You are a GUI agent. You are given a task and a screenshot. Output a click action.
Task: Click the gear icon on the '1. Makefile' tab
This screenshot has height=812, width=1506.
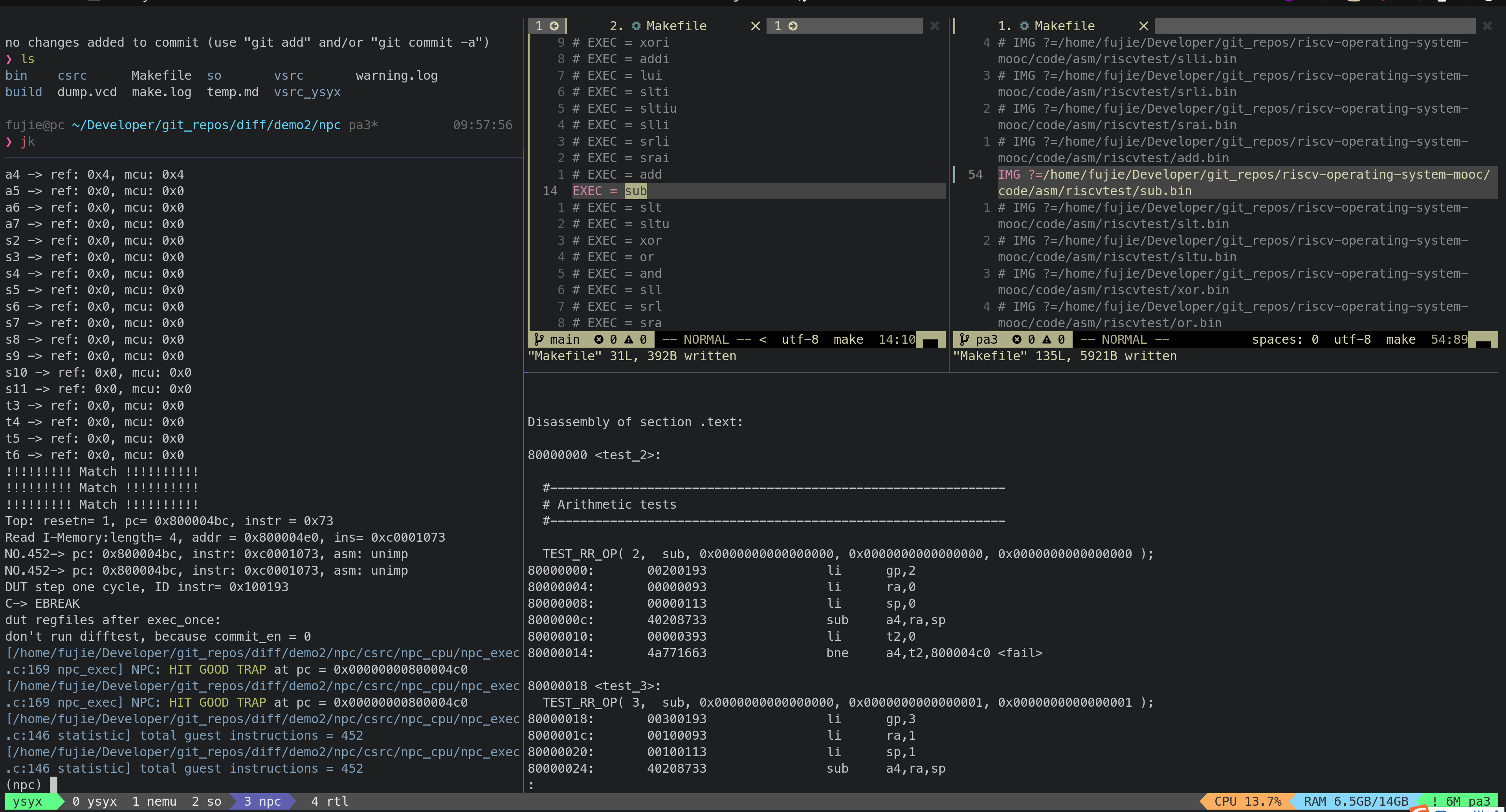(x=1024, y=26)
